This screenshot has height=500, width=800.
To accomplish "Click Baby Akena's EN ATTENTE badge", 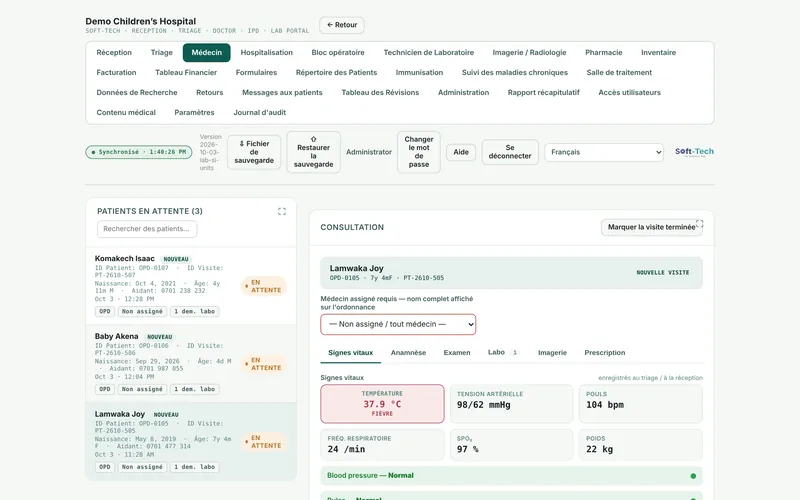I will [x=264, y=364].
